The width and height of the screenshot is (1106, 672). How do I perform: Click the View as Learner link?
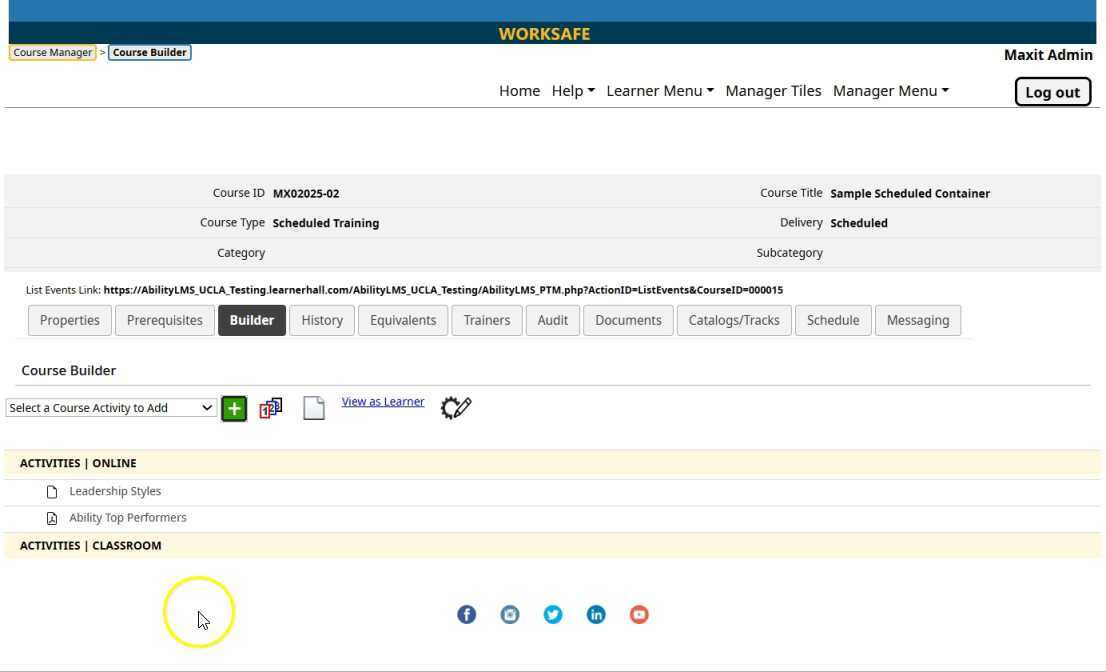tap(383, 402)
